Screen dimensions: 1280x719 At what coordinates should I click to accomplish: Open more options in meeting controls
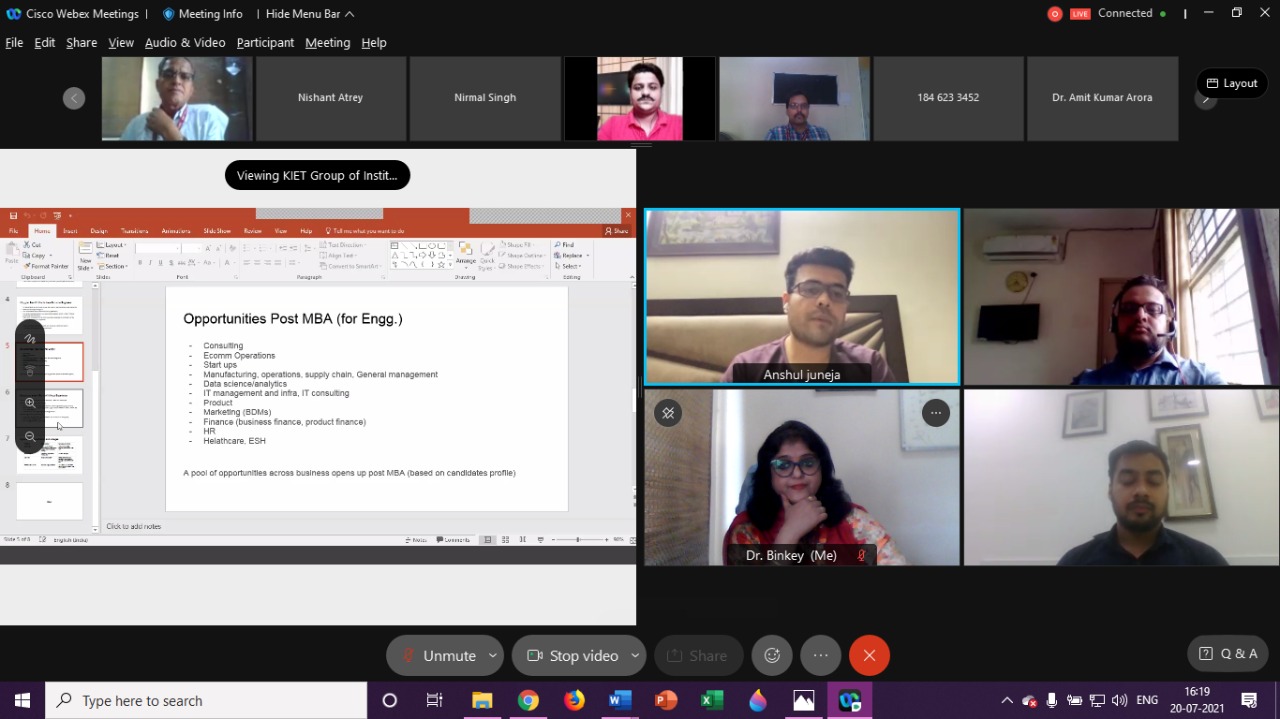pyautogui.click(x=821, y=655)
